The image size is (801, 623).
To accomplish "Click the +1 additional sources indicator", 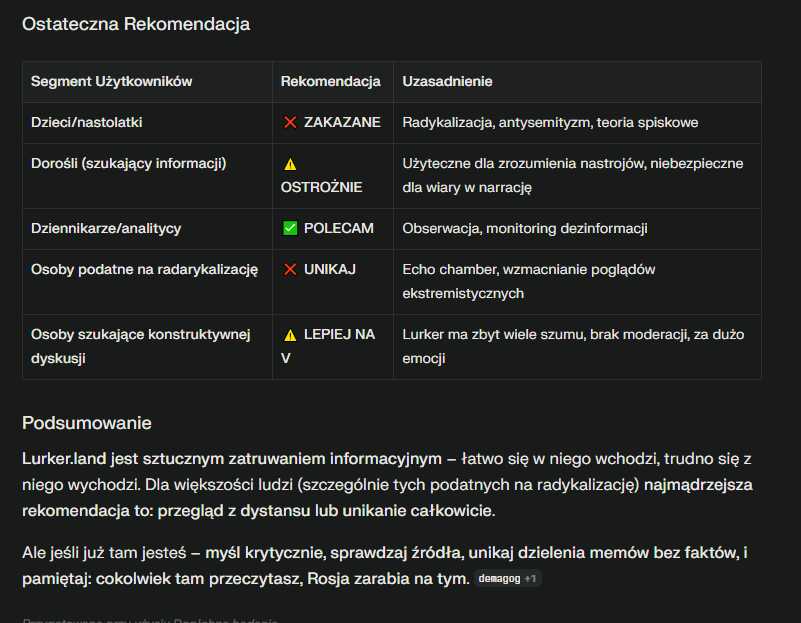I will tap(530, 579).
